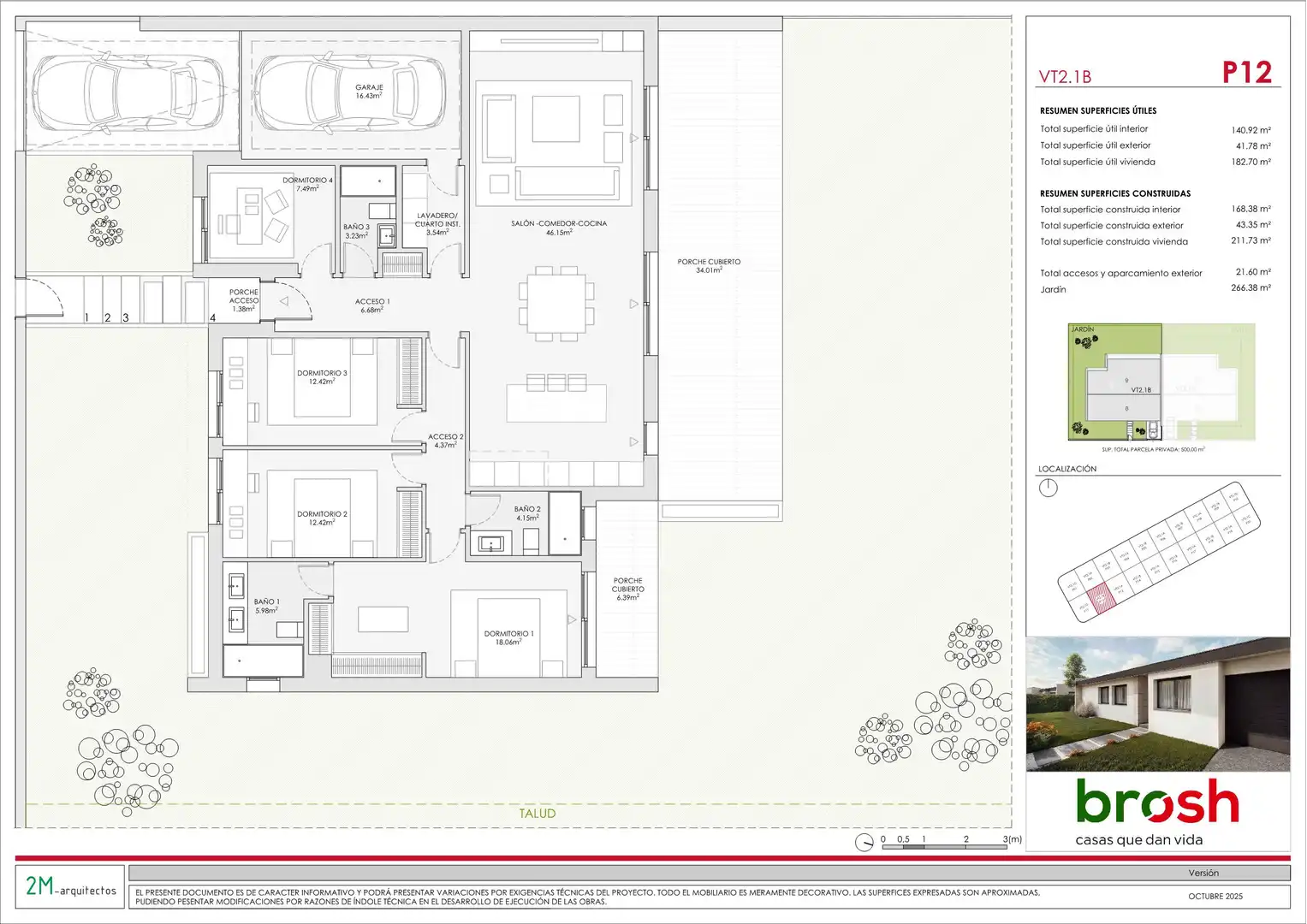
Task: Click the 2M-arquitectos logo
Action: coord(70,887)
